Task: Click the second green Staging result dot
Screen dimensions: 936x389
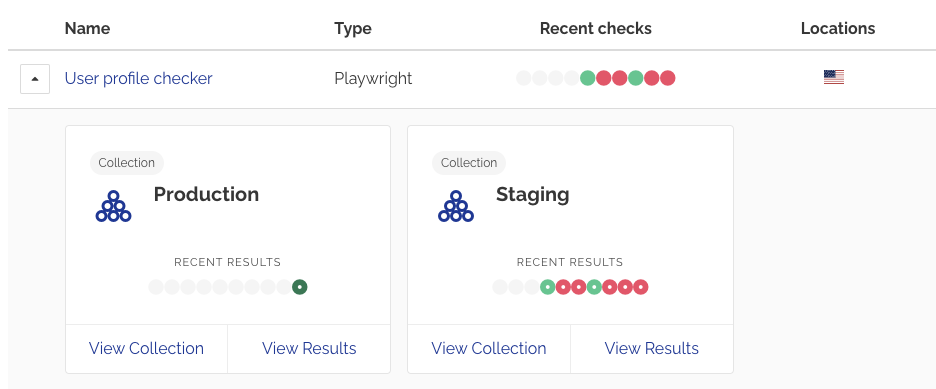Action: [594, 288]
